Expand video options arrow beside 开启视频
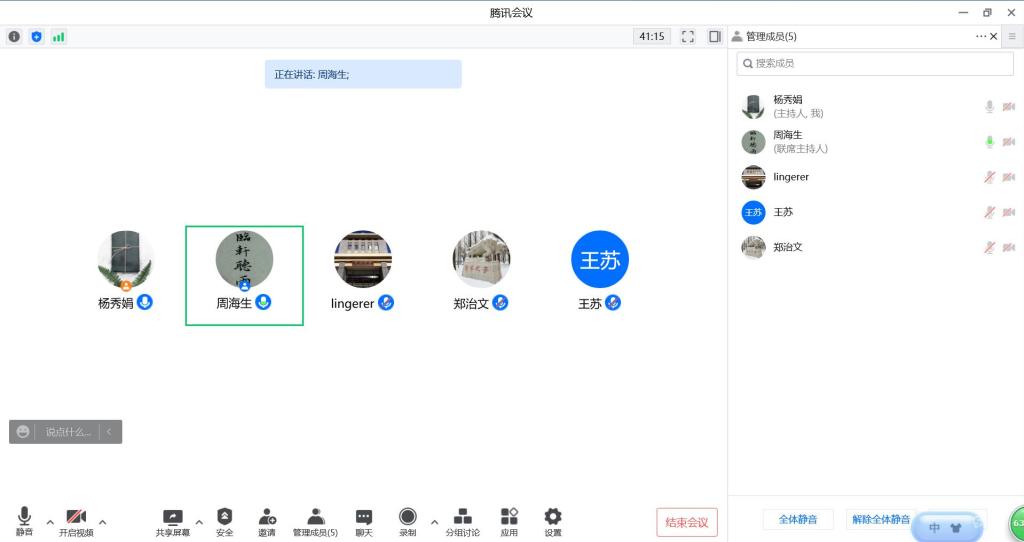This screenshot has height=542, width=1024. click(102, 522)
